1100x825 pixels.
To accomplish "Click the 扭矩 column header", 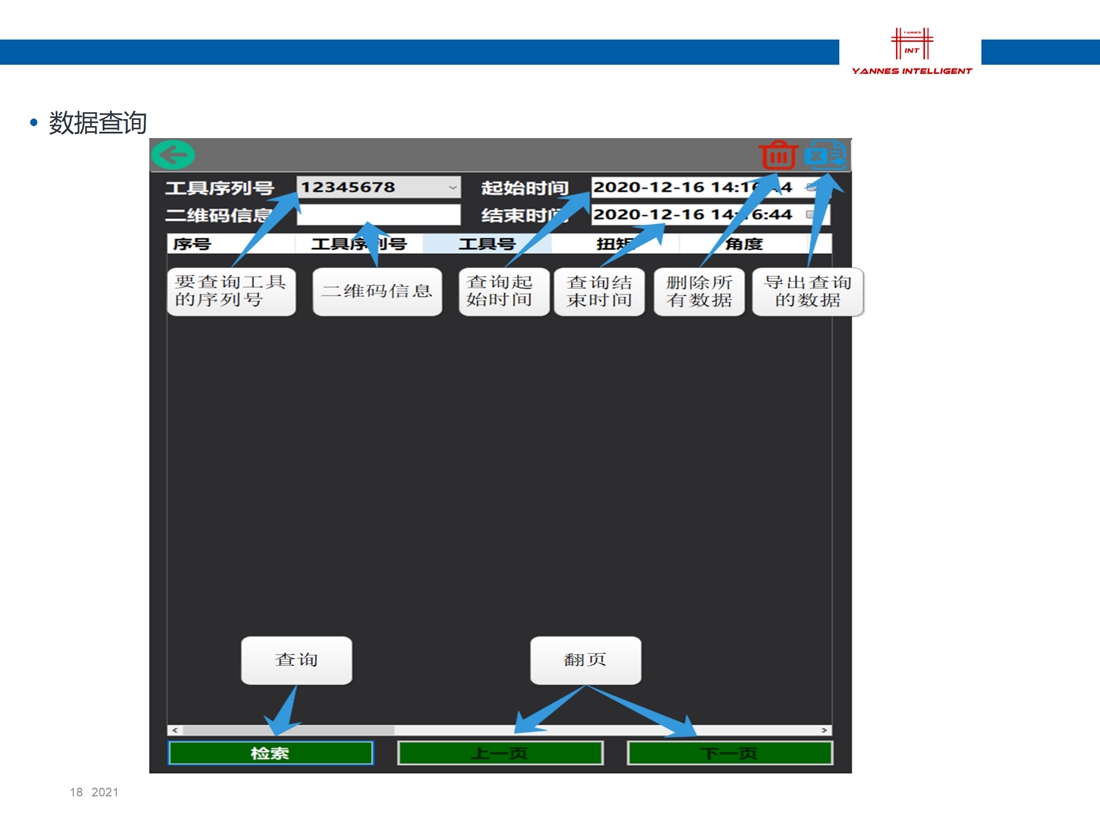I will coord(615,244).
